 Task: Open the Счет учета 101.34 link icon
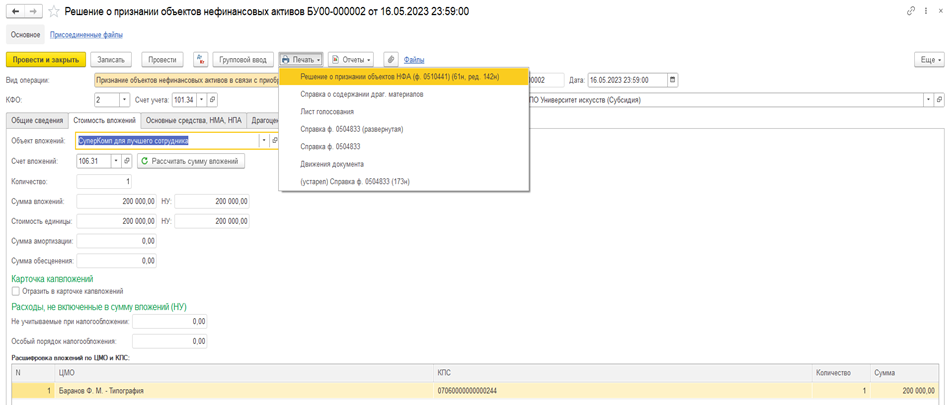[x=213, y=100]
